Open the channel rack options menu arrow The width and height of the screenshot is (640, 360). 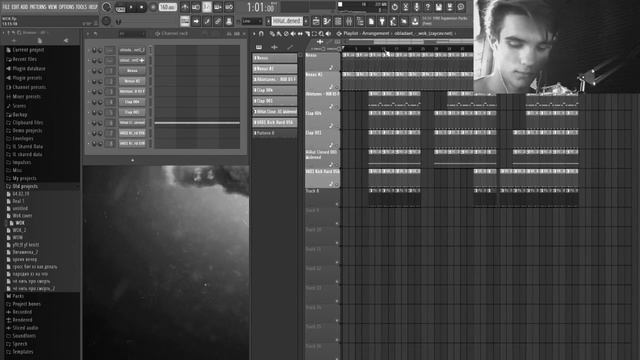(x=88, y=33)
